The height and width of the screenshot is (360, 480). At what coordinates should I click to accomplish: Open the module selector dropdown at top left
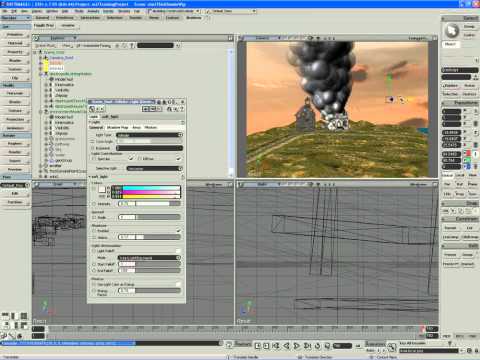[x=16, y=17]
